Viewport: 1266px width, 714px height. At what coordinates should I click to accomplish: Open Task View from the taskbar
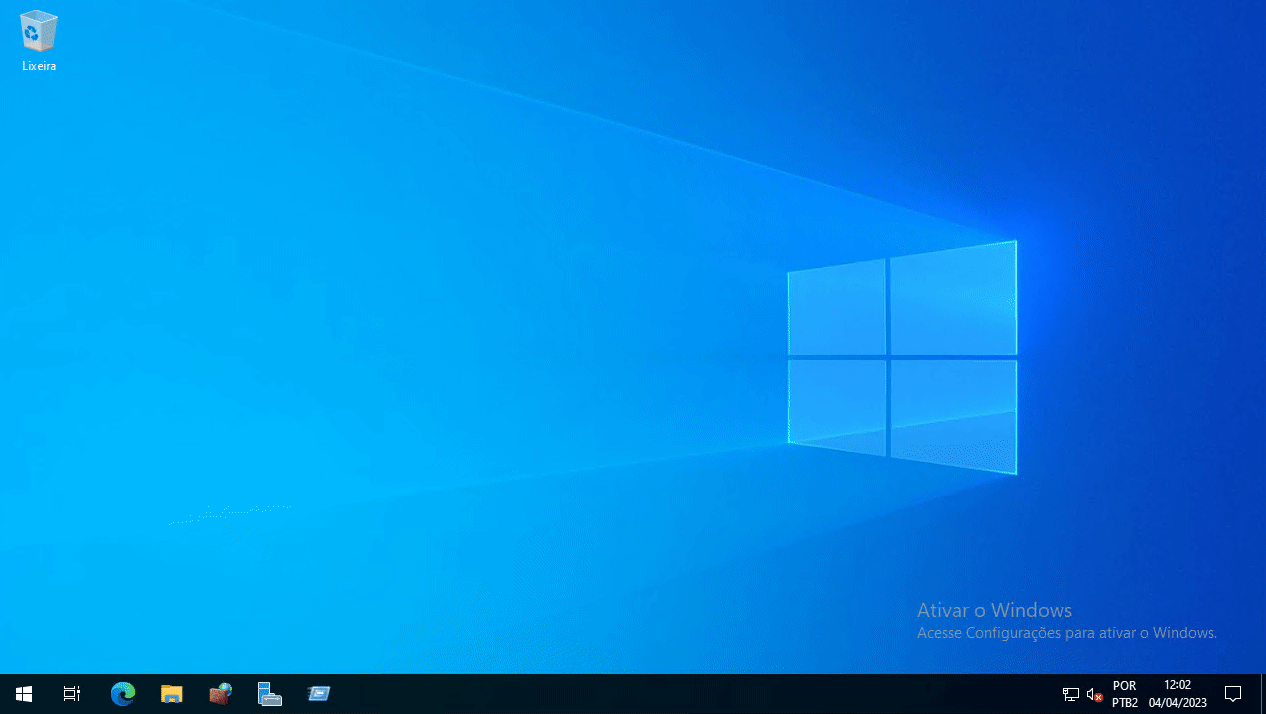point(70,693)
